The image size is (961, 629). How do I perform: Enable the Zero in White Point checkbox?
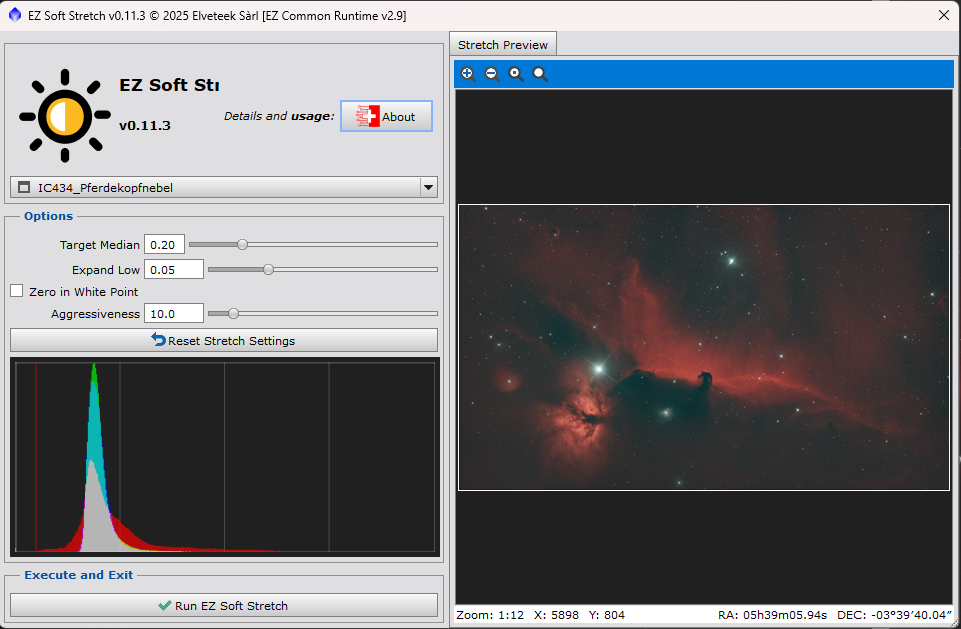(17, 291)
